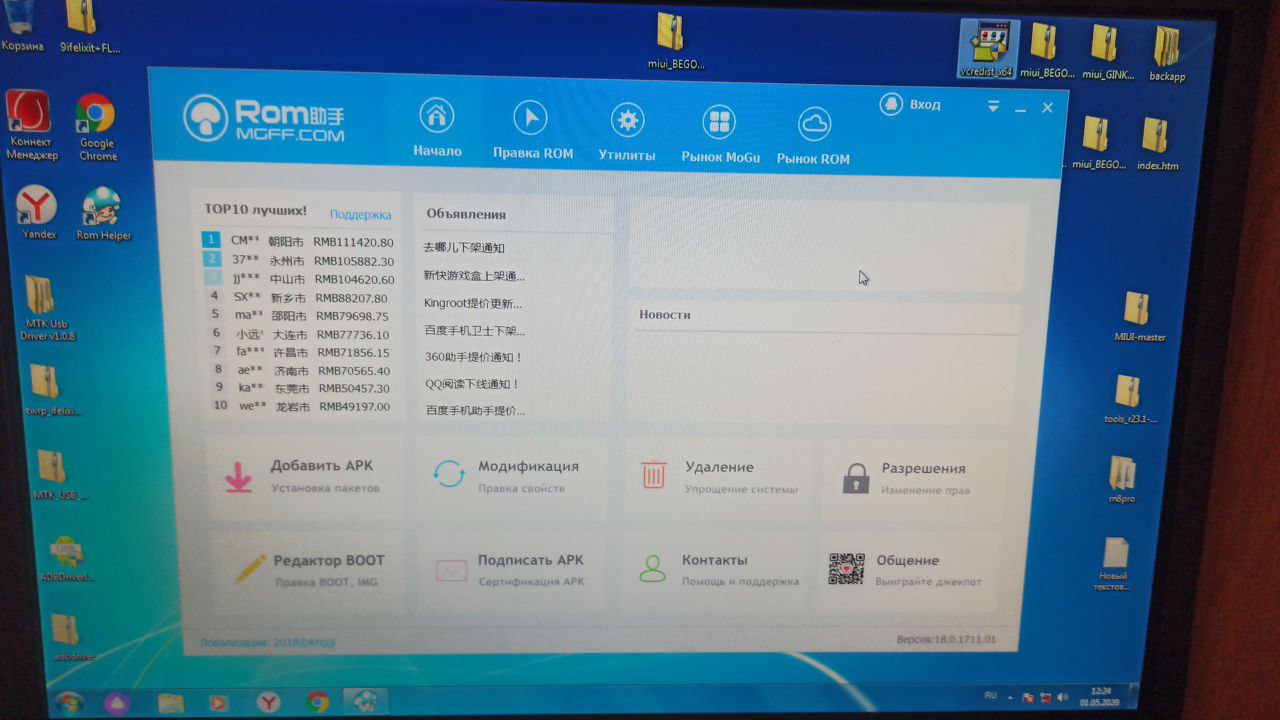This screenshot has height=720, width=1280.
Task: Open Rom Helper desktop shortcut
Action: pyautogui.click(x=102, y=214)
